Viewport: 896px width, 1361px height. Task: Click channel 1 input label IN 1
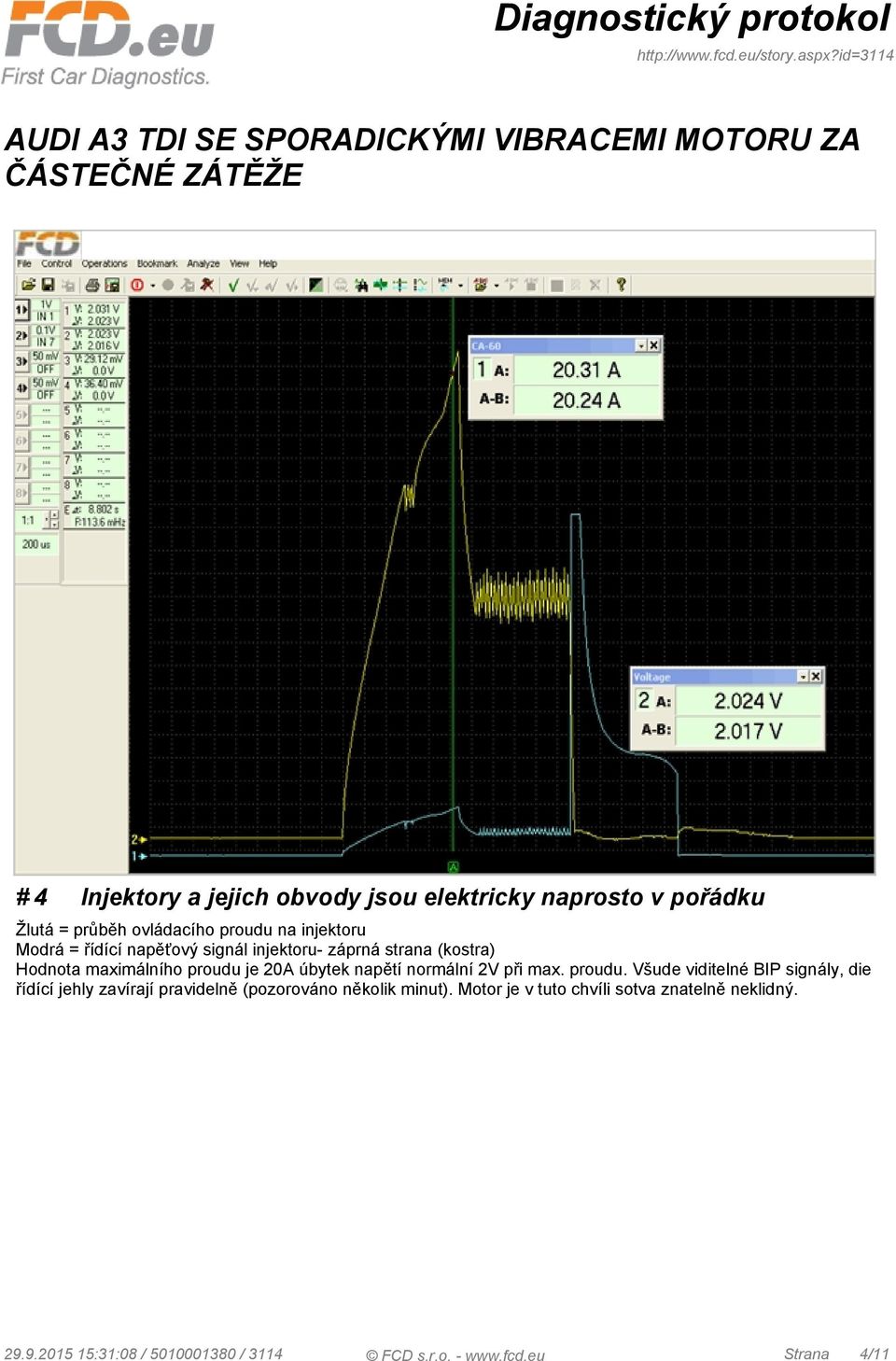tap(46, 316)
